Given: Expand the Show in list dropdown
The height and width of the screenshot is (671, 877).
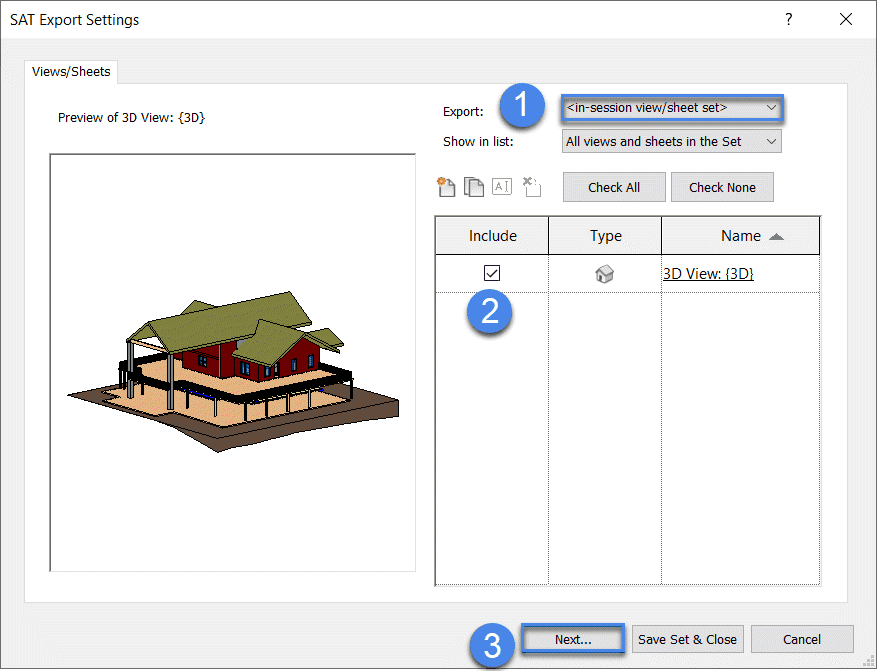Looking at the screenshot, I should 671,141.
